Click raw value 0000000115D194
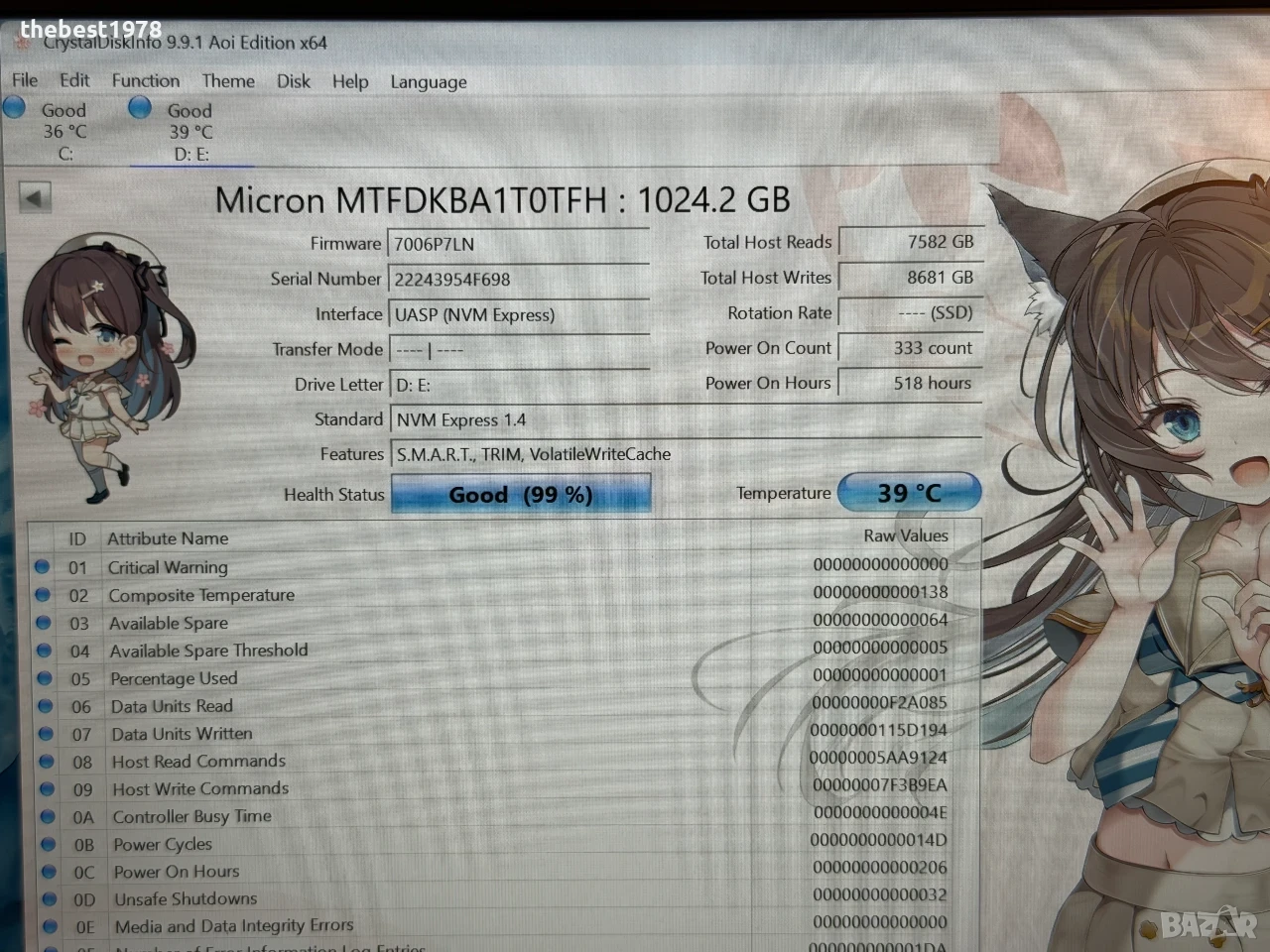Viewport: 1270px width, 952px height. click(878, 730)
